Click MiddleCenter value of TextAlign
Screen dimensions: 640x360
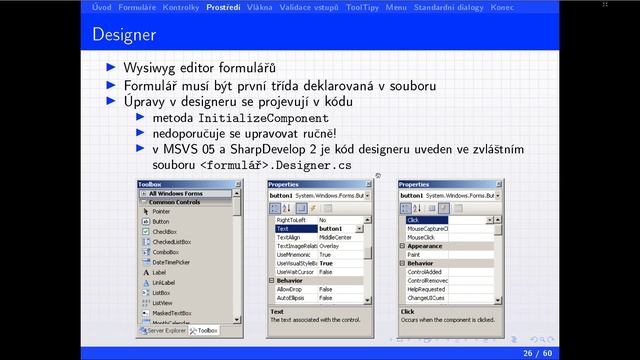335,237
